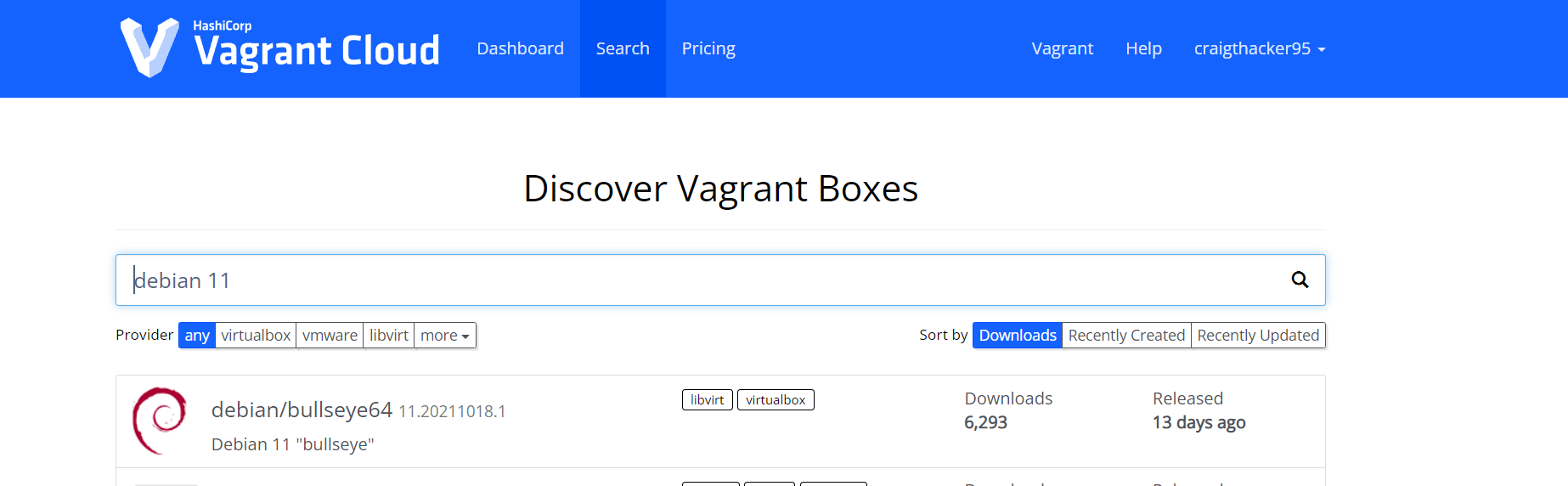Click the virtualbox tag on debian/bullseye64
Screen dimensions: 1568x486
click(776, 400)
